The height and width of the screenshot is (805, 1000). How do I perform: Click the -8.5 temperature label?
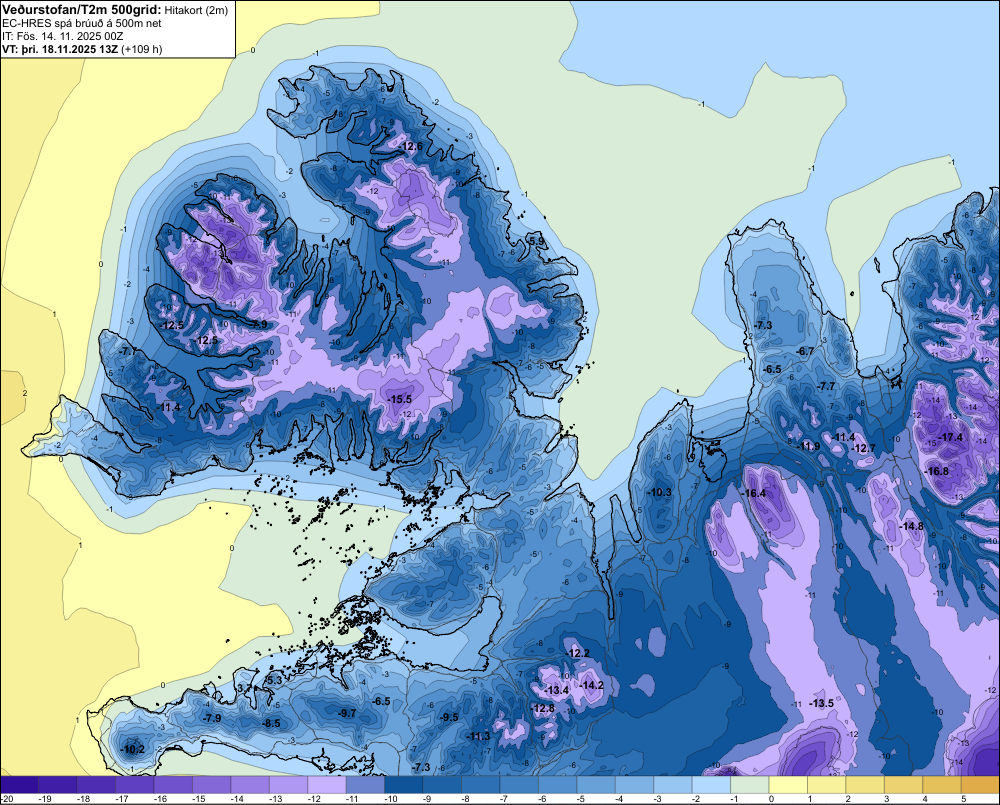[x=272, y=723]
